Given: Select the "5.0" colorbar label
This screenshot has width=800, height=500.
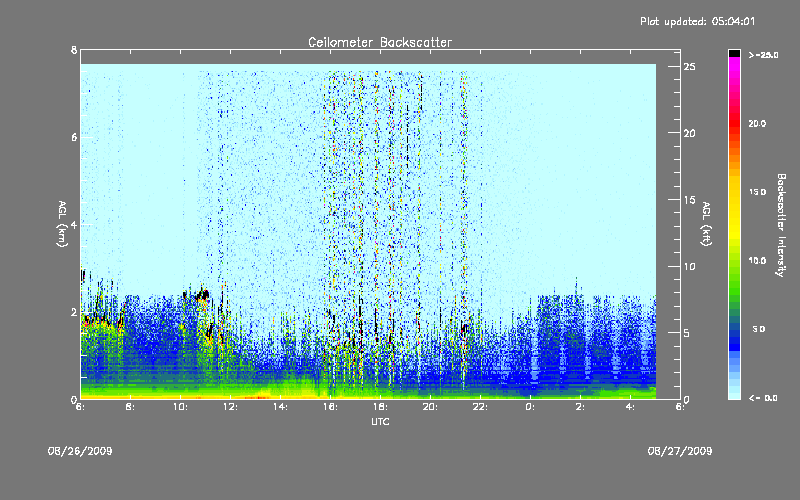Looking at the screenshot, I should click(759, 329).
